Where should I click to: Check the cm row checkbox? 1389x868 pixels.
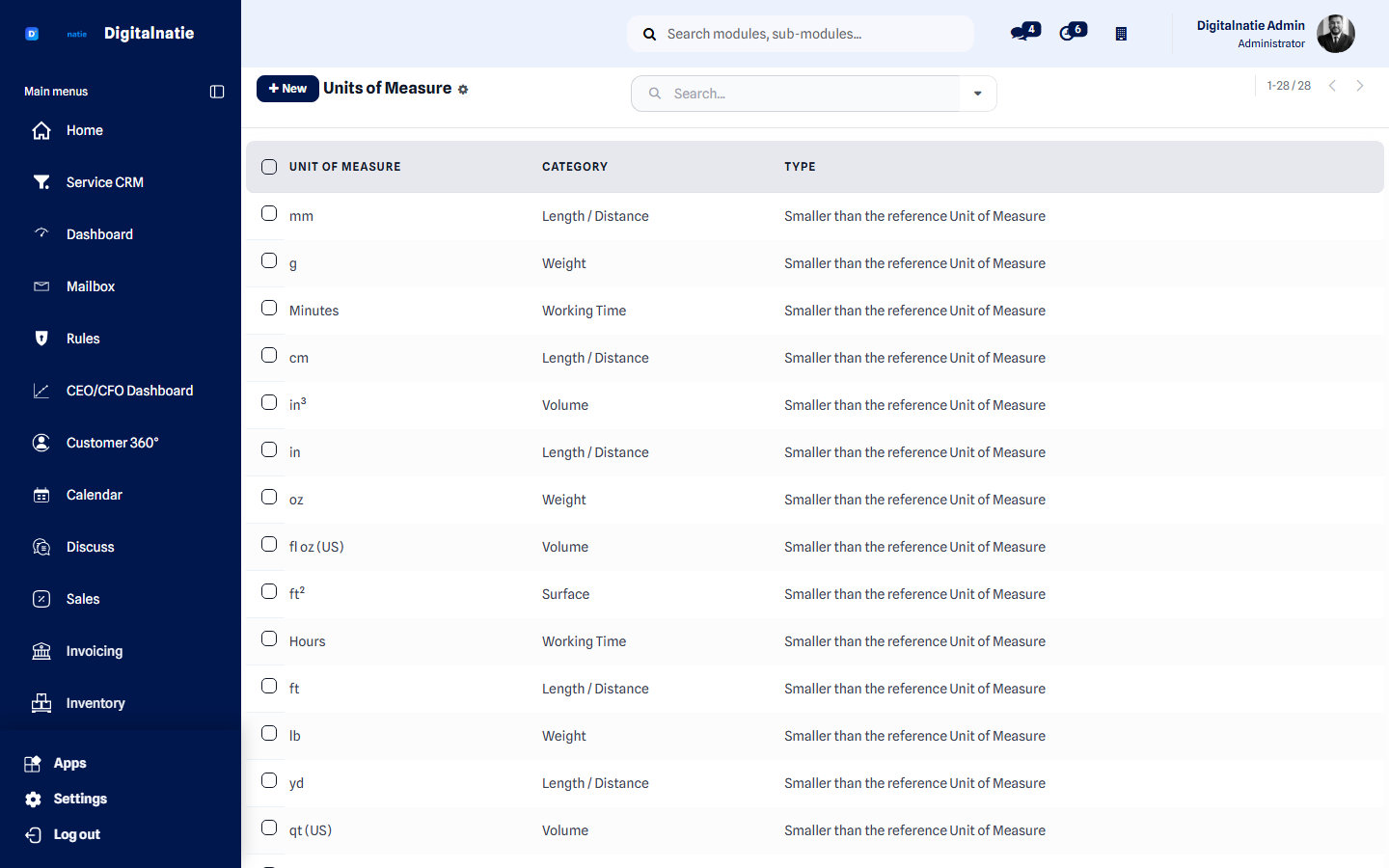pyautogui.click(x=269, y=355)
